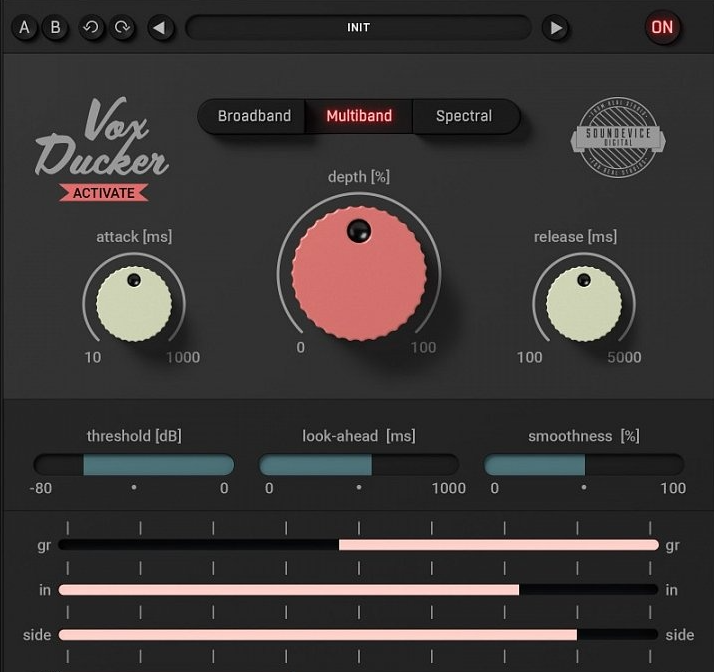Click the threshold slider bar

coord(134,465)
